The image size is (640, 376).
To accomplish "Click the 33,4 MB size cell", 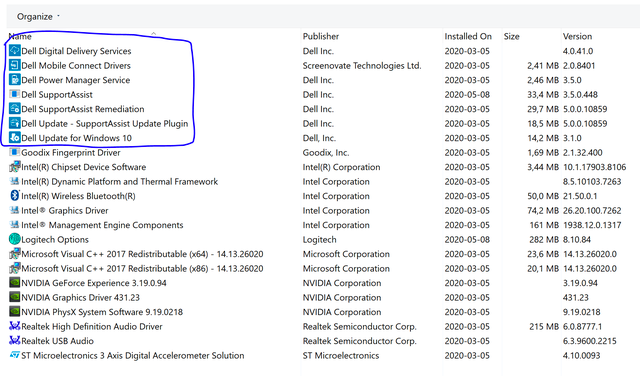I will pos(543,95).
